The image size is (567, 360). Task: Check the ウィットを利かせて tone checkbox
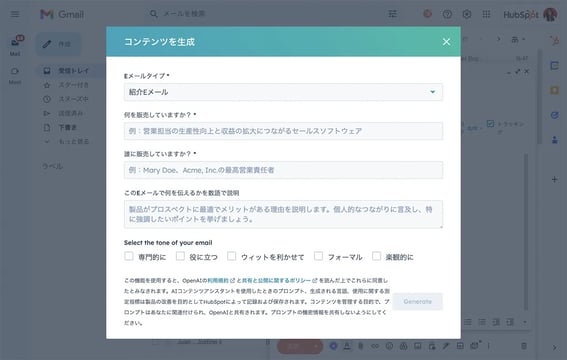231,256
